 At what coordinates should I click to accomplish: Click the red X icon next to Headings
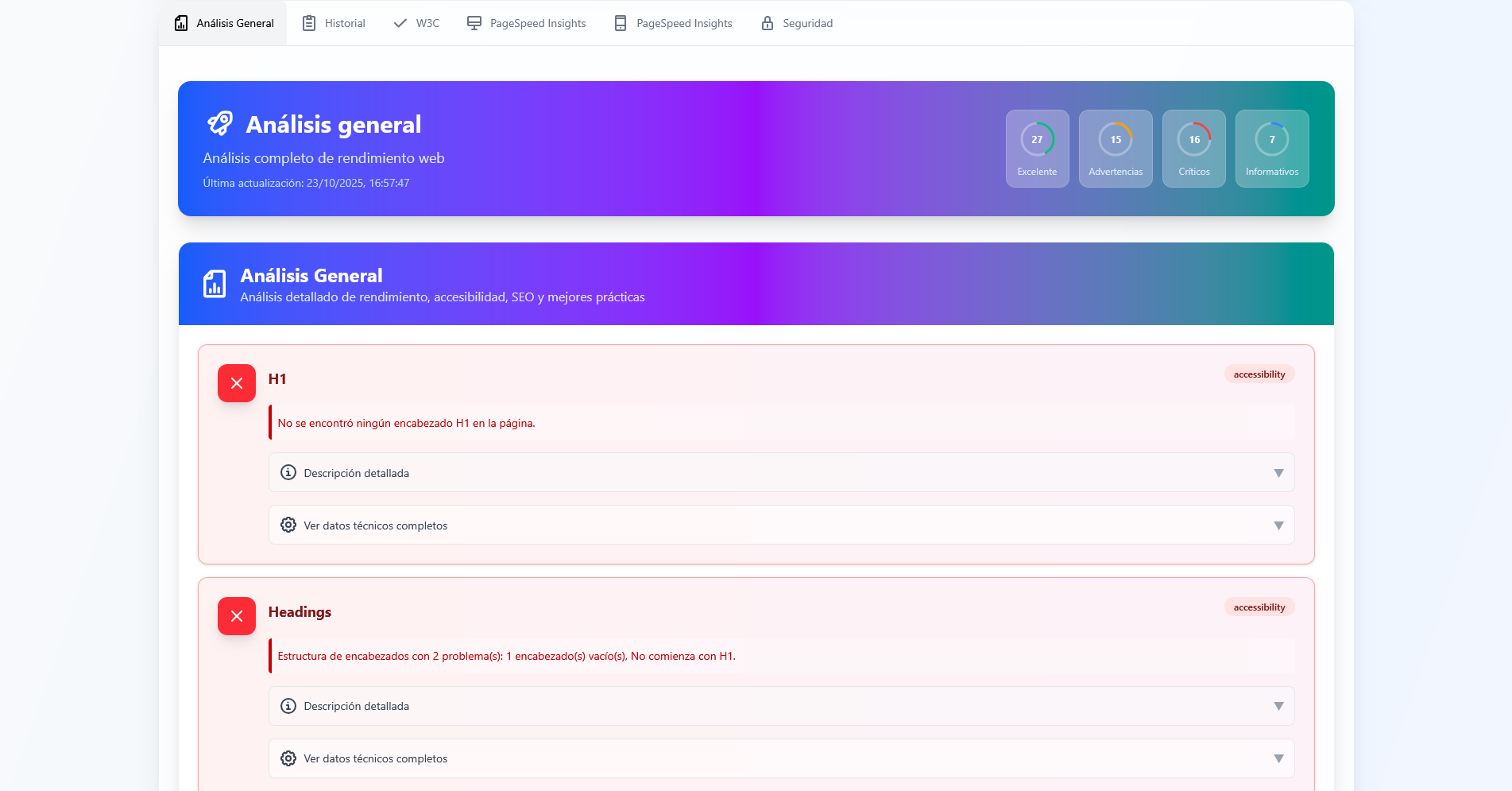pyautogui.click(x=237, y=616)
